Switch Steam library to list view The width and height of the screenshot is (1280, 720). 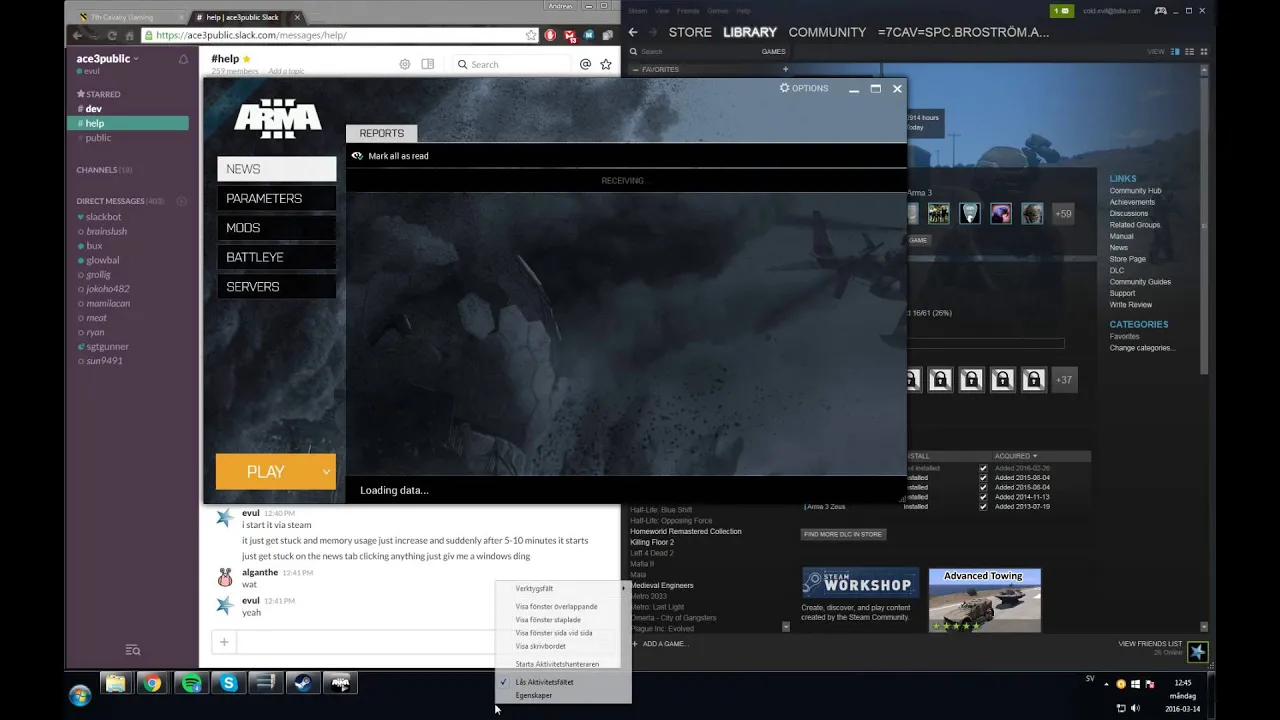pos(1188,51)
